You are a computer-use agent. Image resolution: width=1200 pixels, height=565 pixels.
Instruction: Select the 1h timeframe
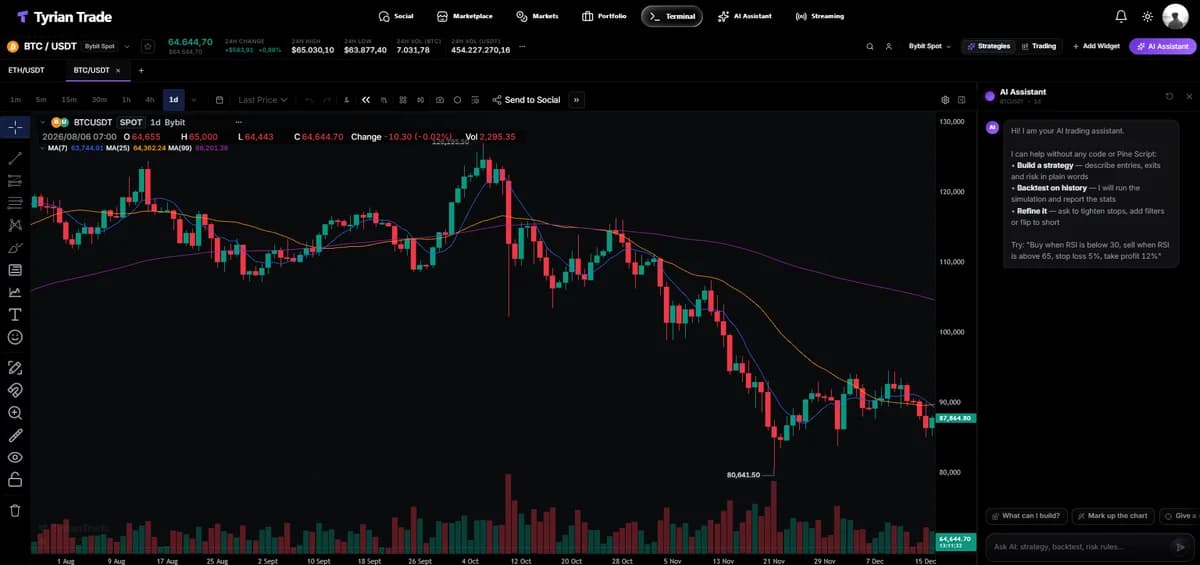(126, 100)
